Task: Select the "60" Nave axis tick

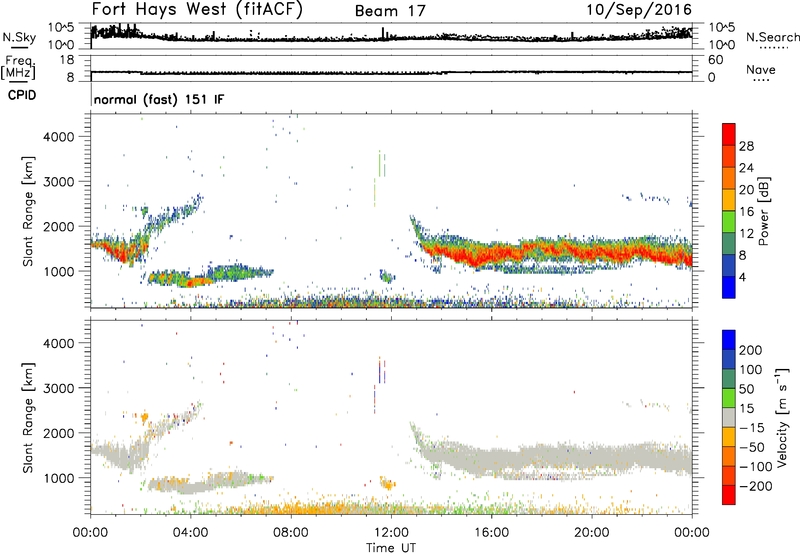Action: click(715, 60)
